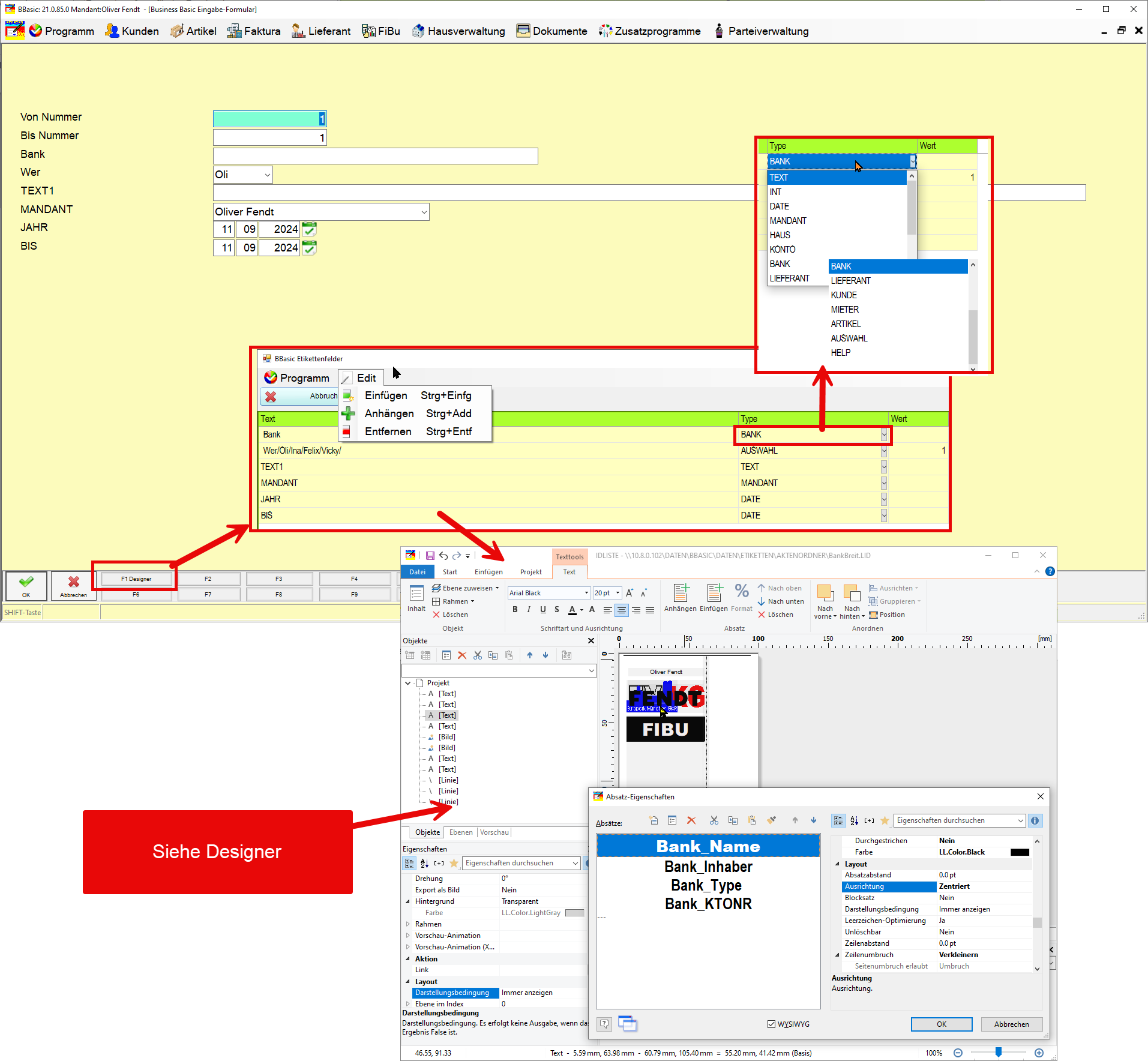This screenshot has width=1148, height=1061.
Task: Click the font color A icon
Action: click(572, 610)
